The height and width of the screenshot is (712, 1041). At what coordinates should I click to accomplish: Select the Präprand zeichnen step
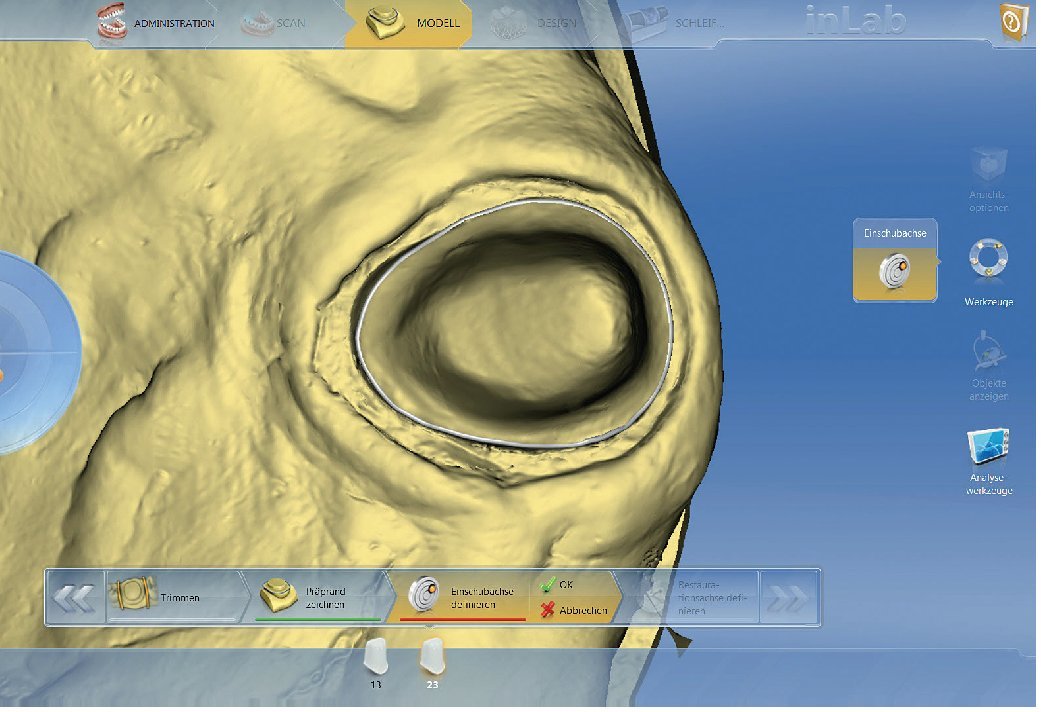(x=316, y=597)
